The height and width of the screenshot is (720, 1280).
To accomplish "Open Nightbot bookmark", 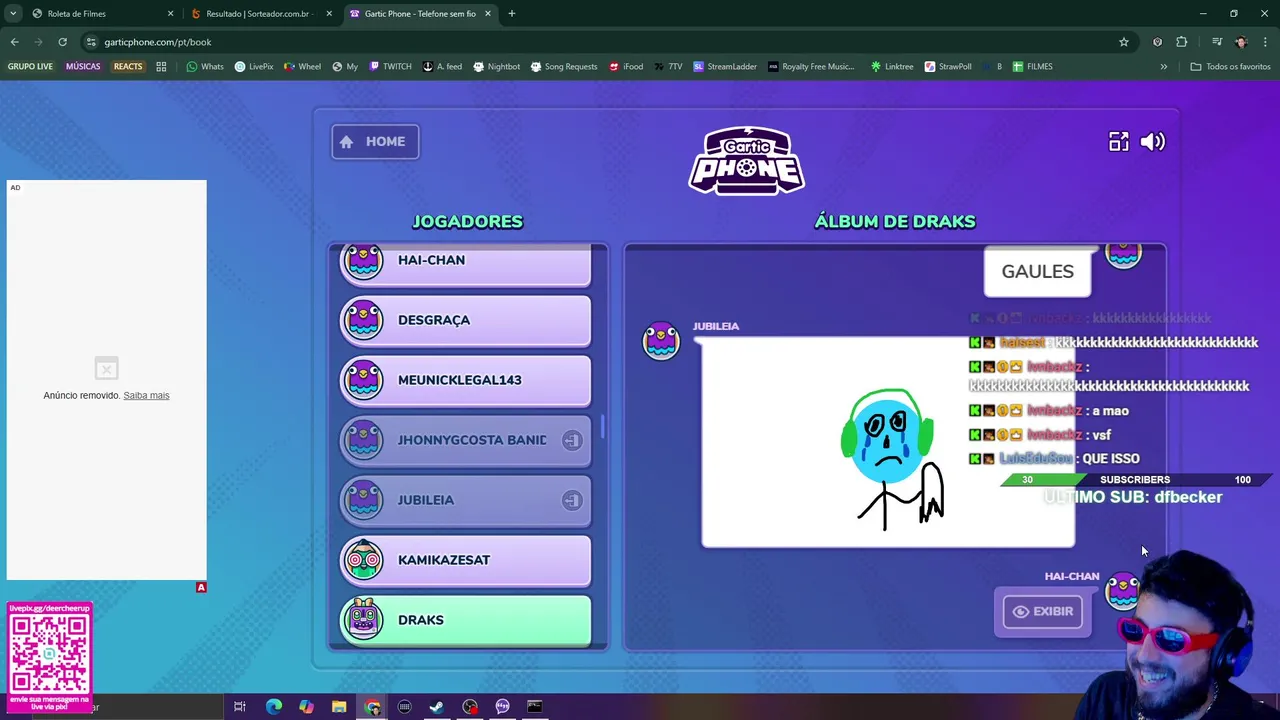I will point(496,67).
